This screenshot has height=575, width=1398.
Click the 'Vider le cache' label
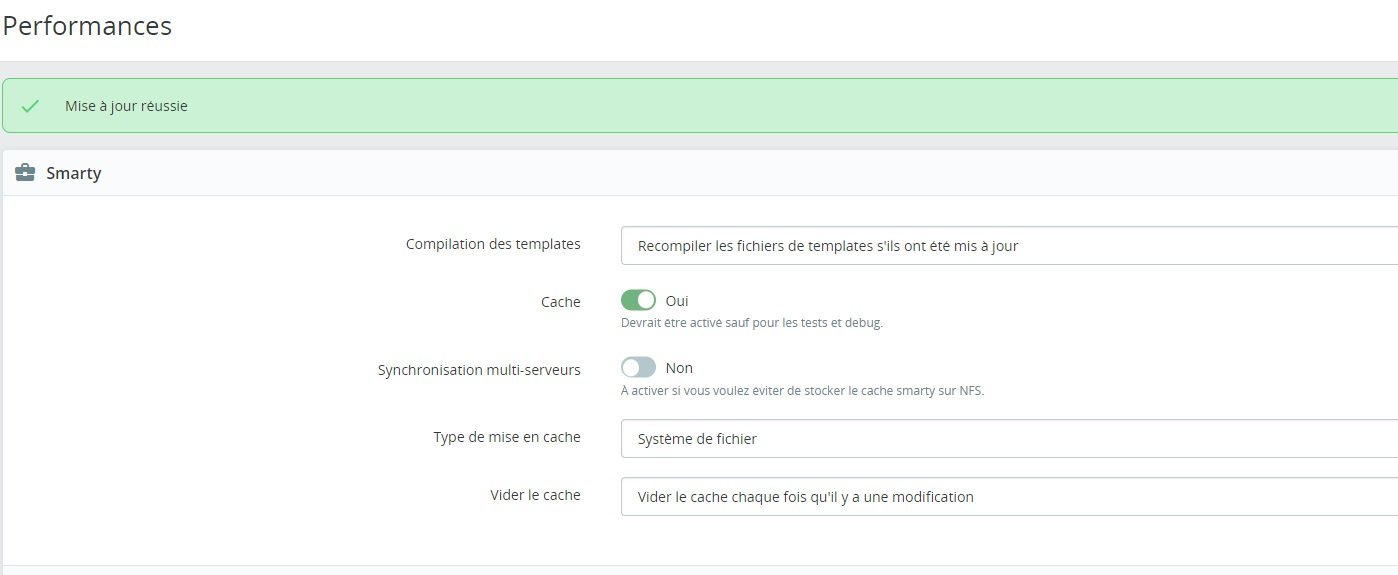[x=535, y=495]
